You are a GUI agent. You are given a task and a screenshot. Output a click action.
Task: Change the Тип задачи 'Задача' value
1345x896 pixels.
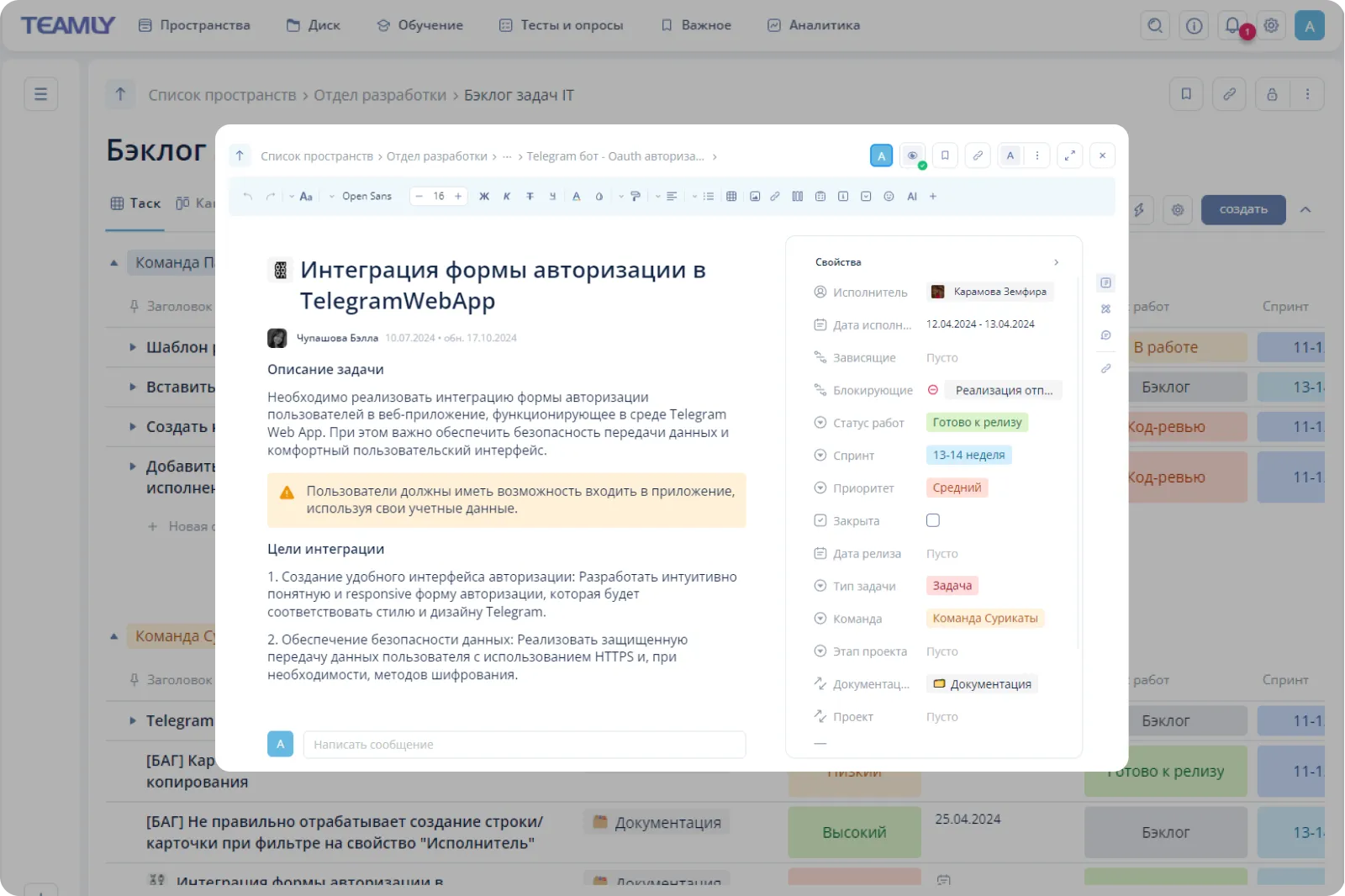(x=952, y=586)
